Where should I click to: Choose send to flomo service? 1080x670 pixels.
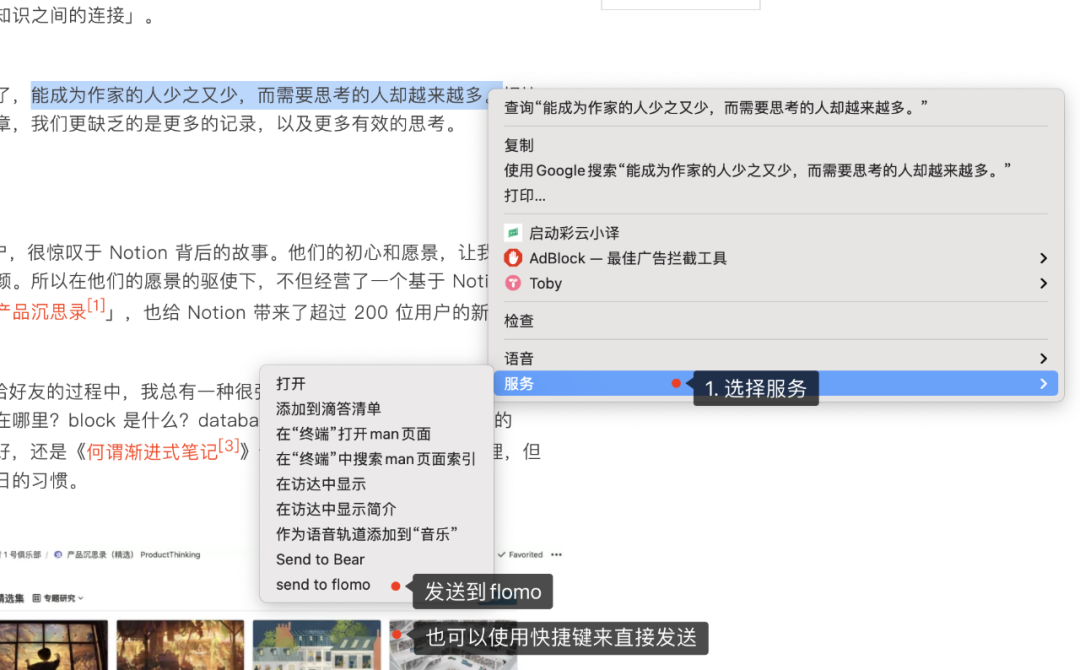376,585
